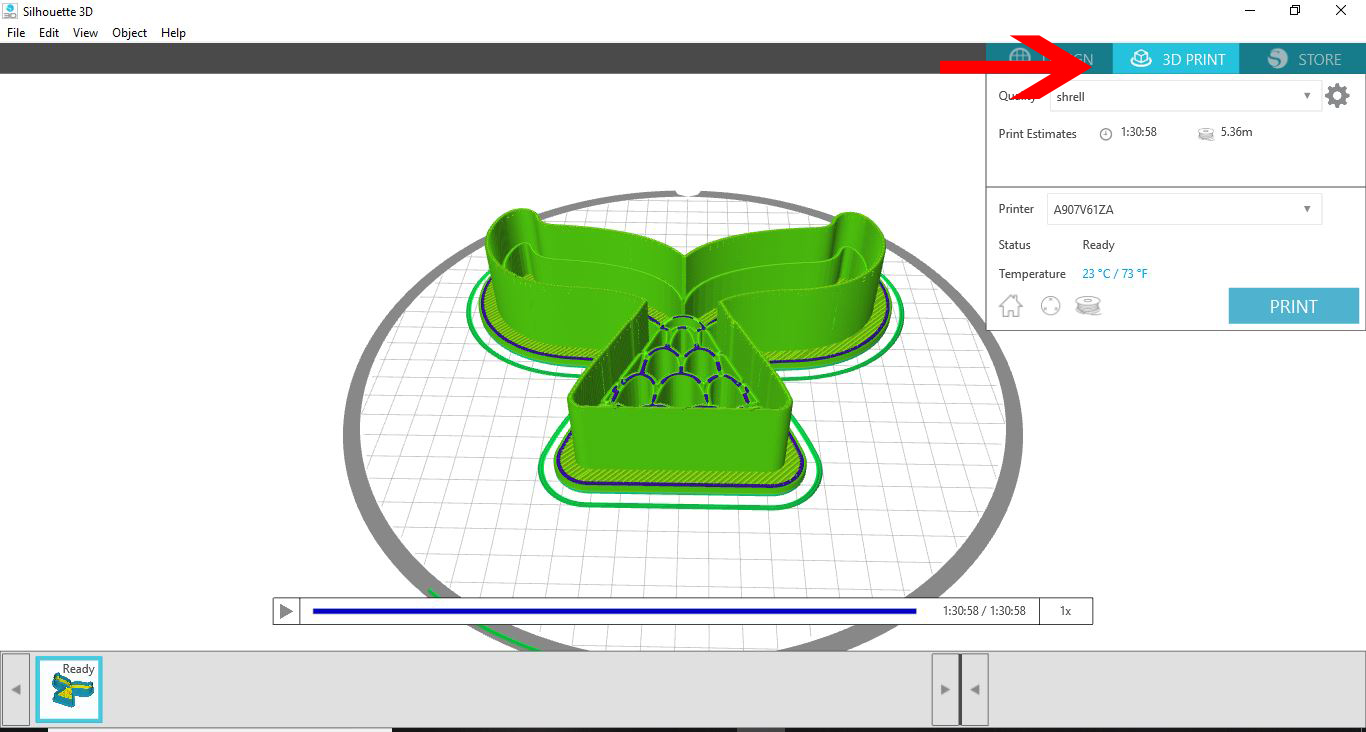Open the Help menu
Screen dimensions: 1366x732
[173, 33]
